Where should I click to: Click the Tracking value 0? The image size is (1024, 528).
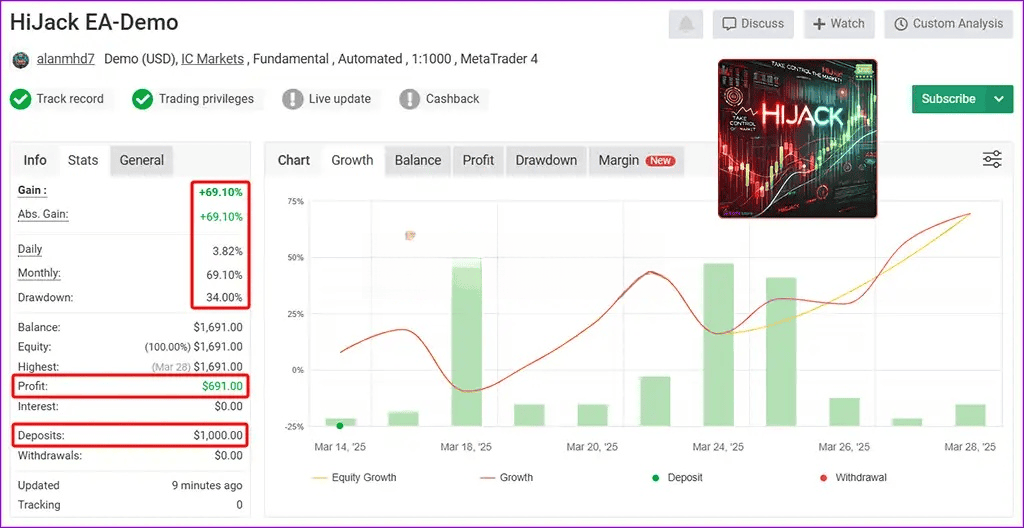[239, 505]
